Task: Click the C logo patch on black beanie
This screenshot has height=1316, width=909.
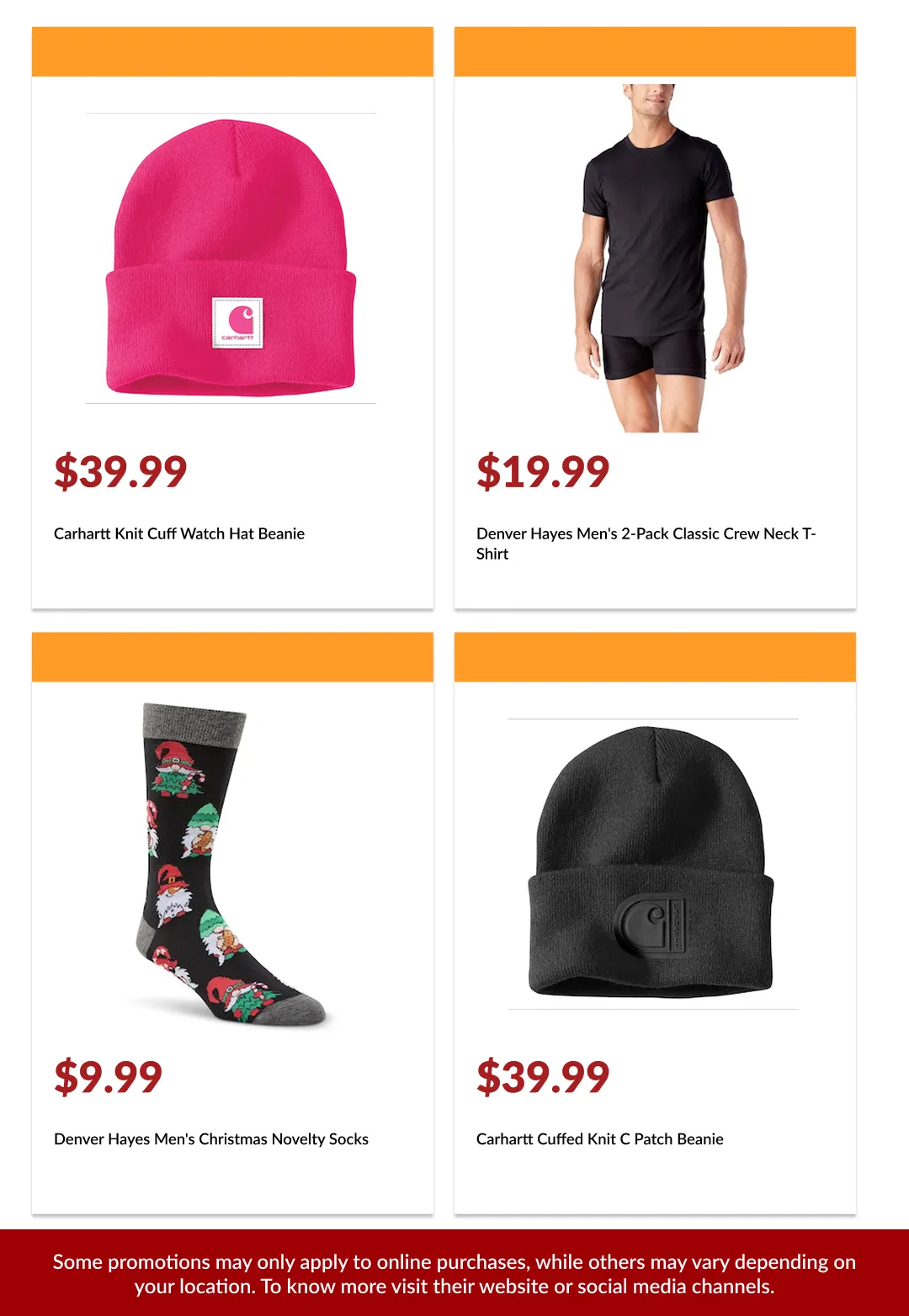Action: point(651,929)
